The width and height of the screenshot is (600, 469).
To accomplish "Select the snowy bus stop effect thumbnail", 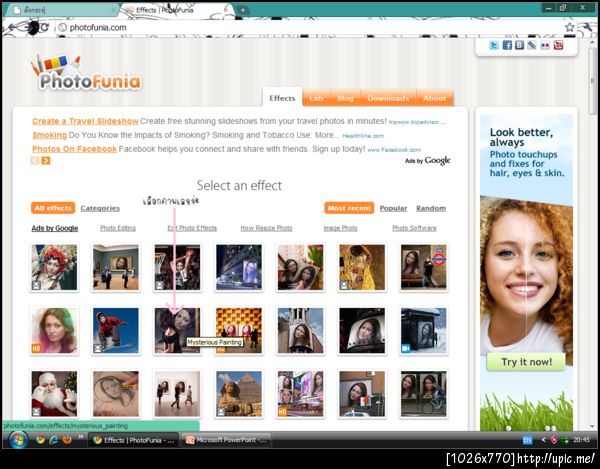I will [x=424, y=330].
